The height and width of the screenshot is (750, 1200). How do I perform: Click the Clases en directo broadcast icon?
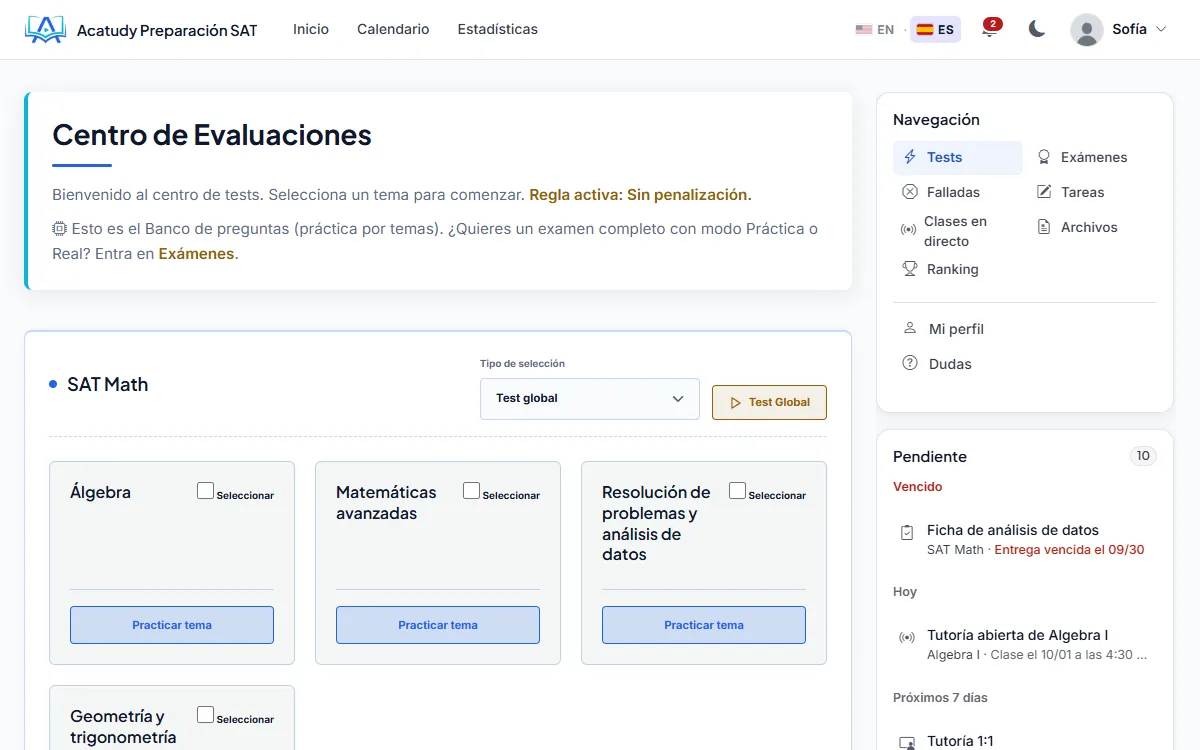(908, 230)
